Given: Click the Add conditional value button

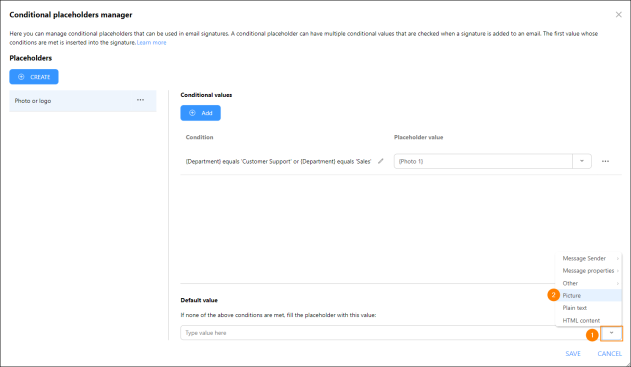Looking at the screenshot, I should click(x=200, y=113).
